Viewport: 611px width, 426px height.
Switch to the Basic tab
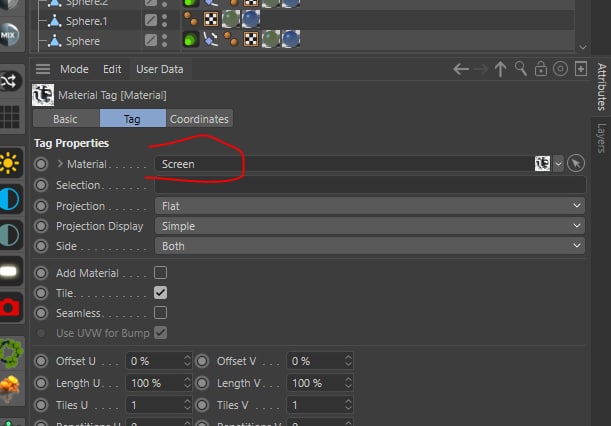click(x=66, y=118)
